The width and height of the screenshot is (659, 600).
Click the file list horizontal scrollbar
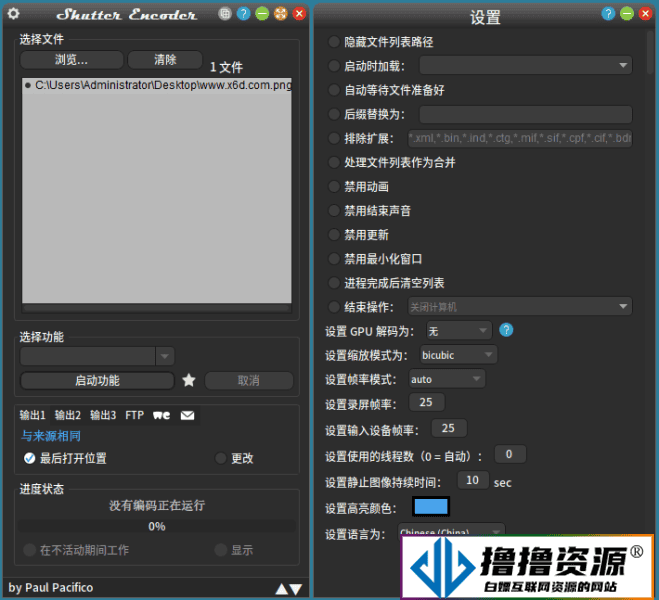156,308
